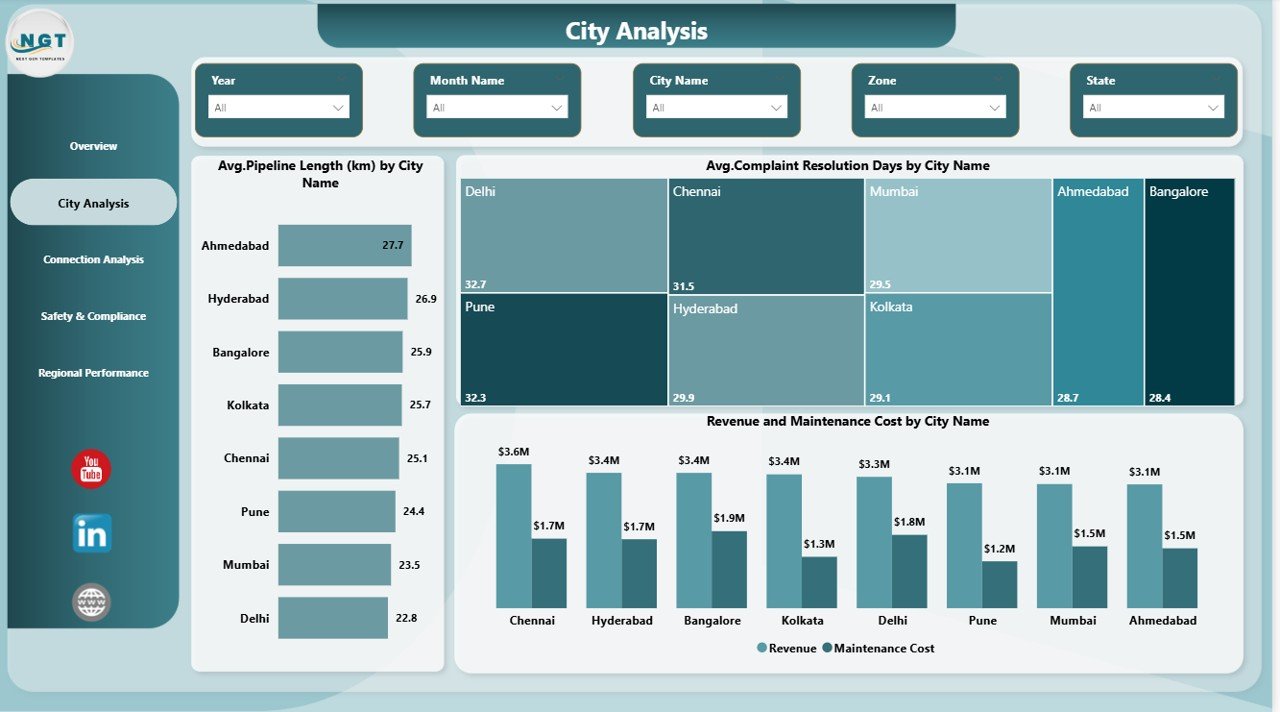Open the LinkedIn icon in the sidebar
Screen dimensions: 1280x712
point(91,534)
